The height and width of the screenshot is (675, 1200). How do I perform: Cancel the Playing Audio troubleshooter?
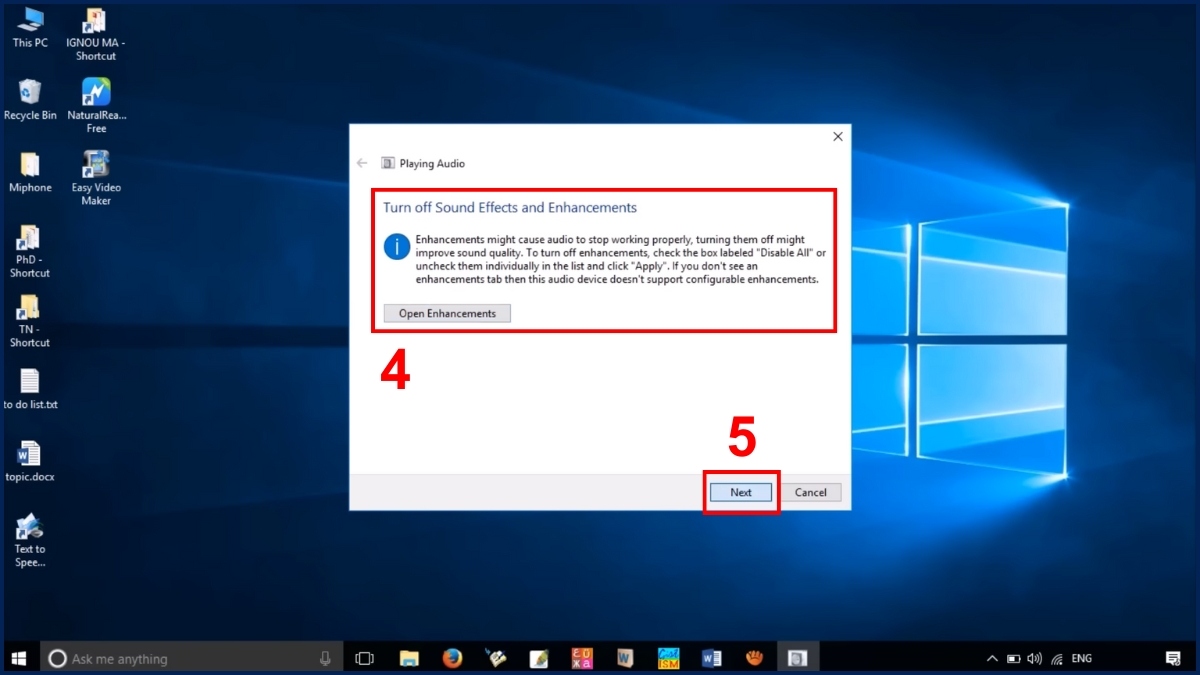coord(811,491)
